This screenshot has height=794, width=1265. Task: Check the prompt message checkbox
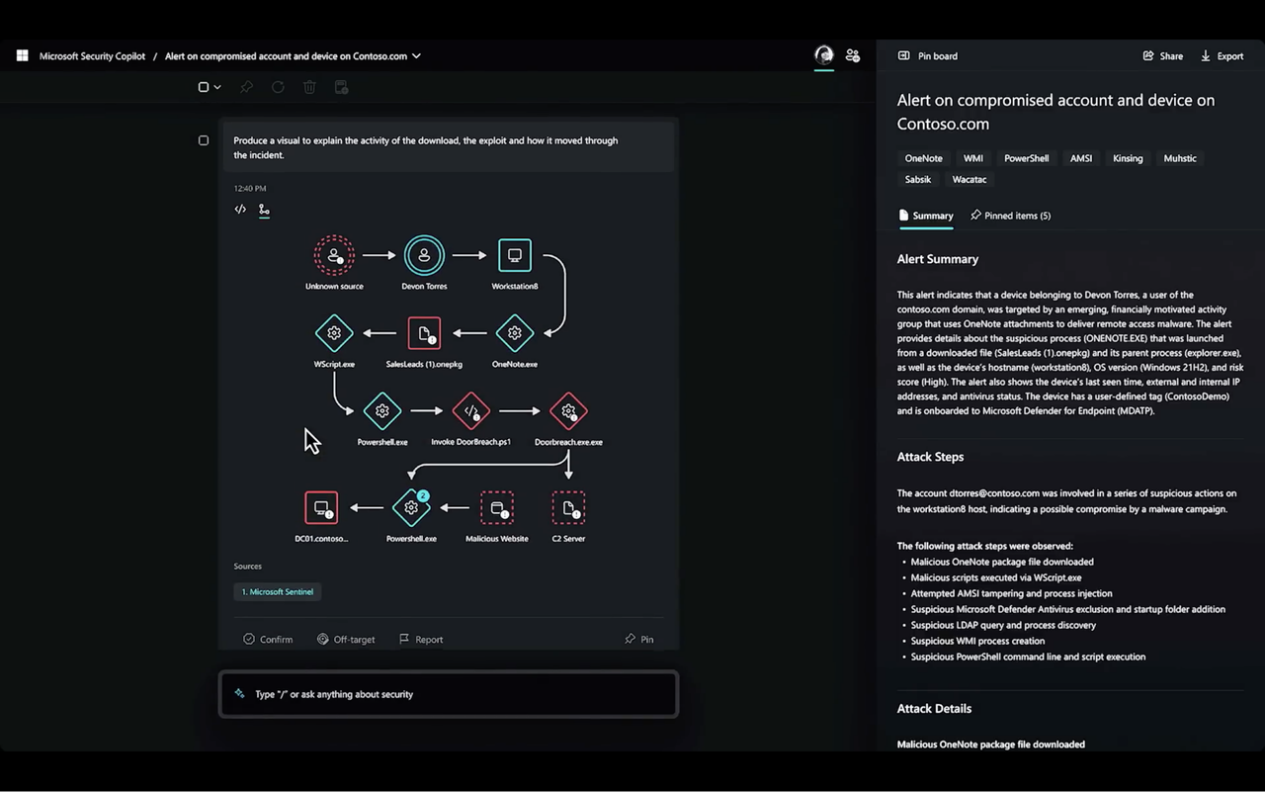point(204,141)
